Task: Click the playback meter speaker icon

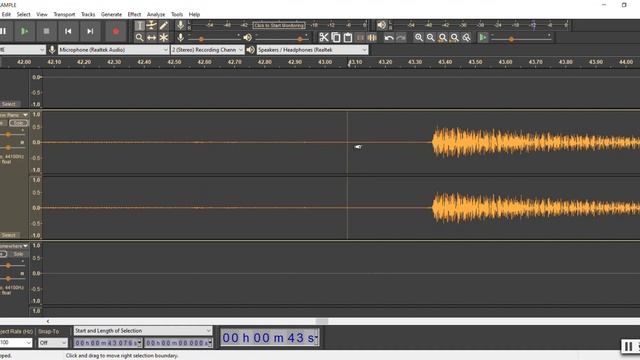Action: click(x=381, y=25)
